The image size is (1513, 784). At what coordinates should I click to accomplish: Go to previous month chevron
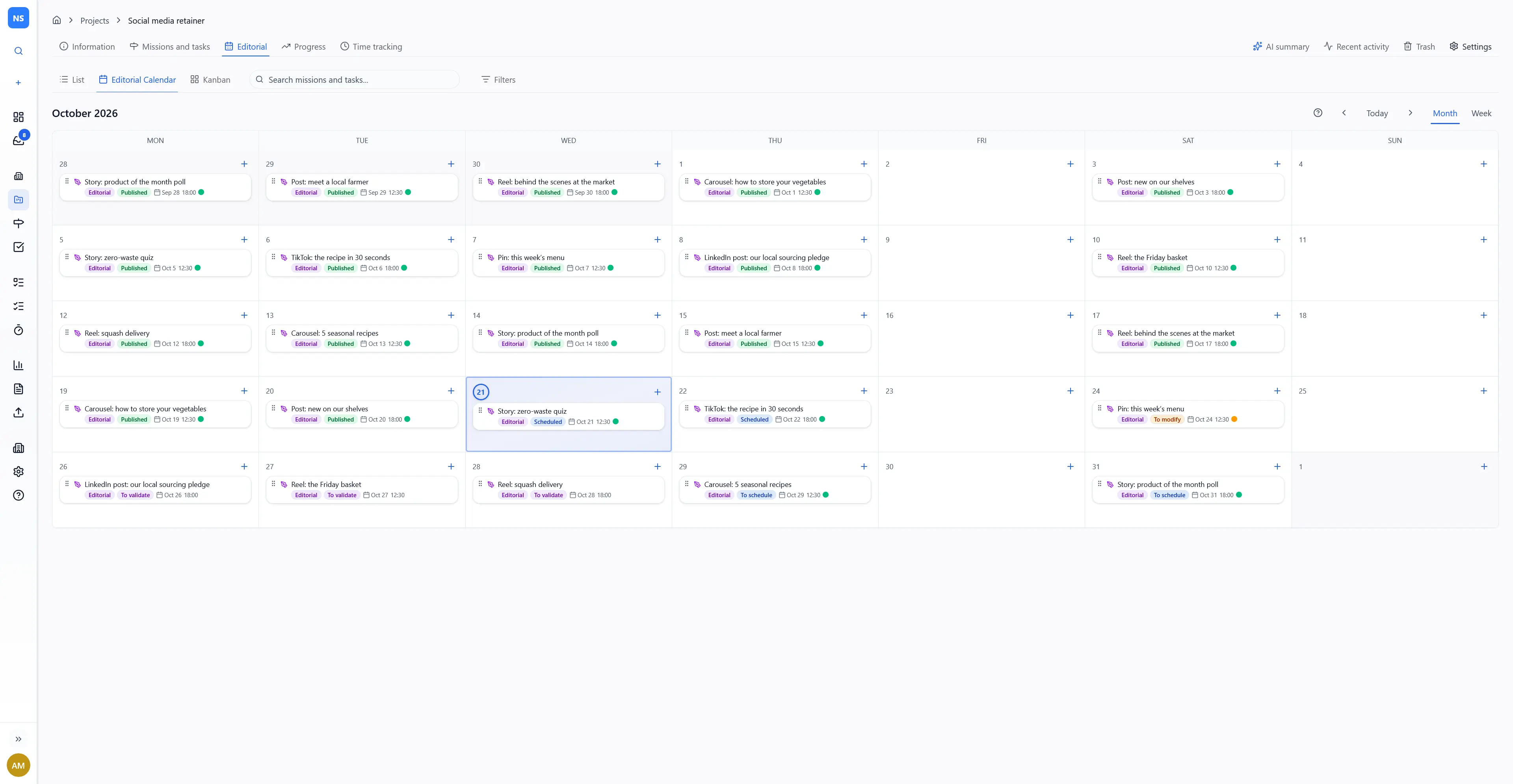coord(1344,113)
